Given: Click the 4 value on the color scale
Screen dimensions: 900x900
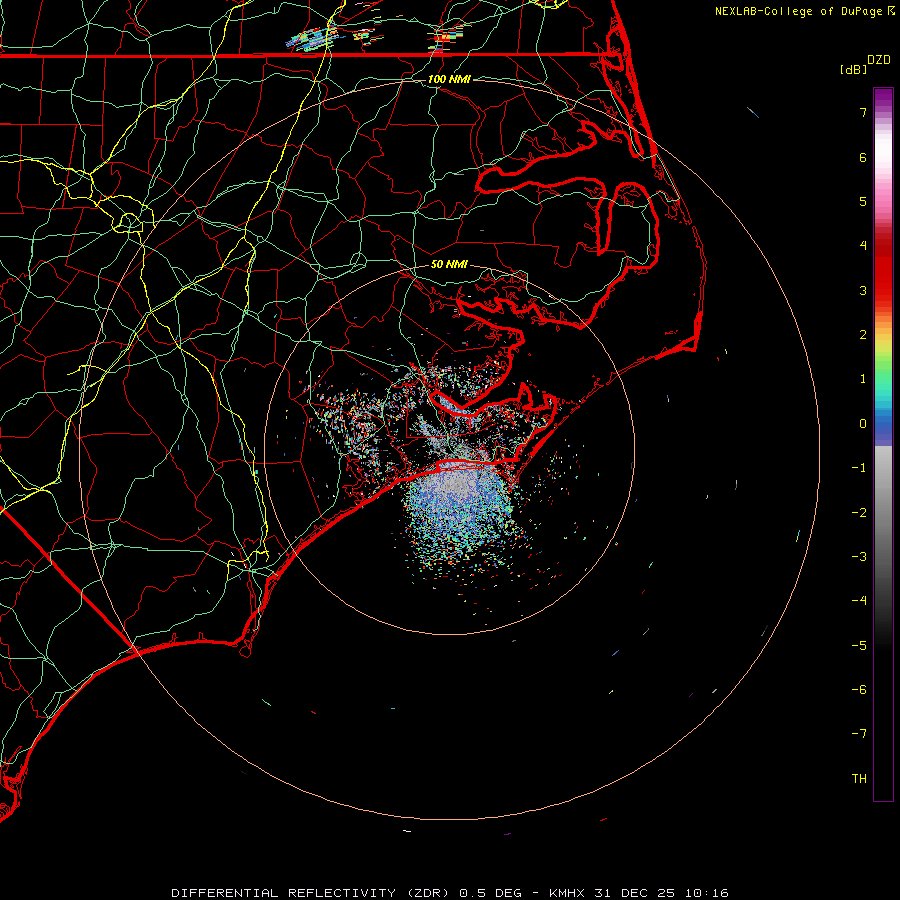Looking at the screenshot, I should point(863,246).
